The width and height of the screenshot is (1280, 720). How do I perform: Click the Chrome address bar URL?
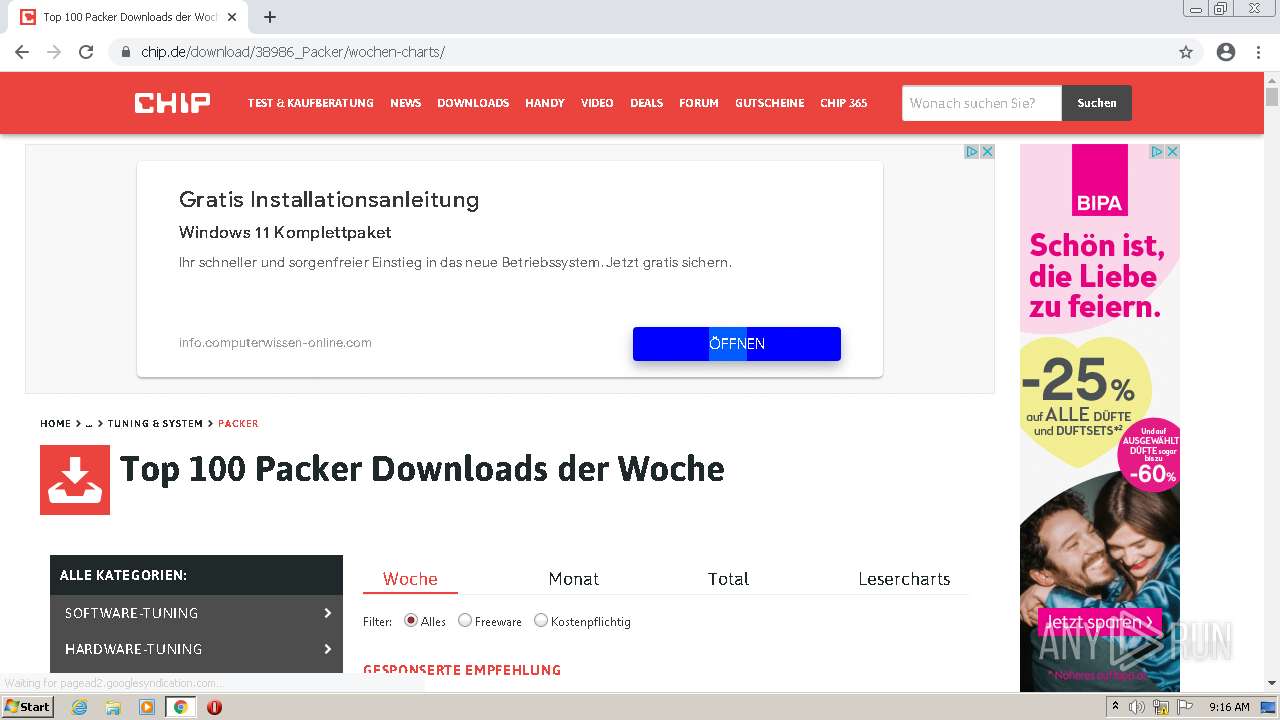[x=292, y=52]
